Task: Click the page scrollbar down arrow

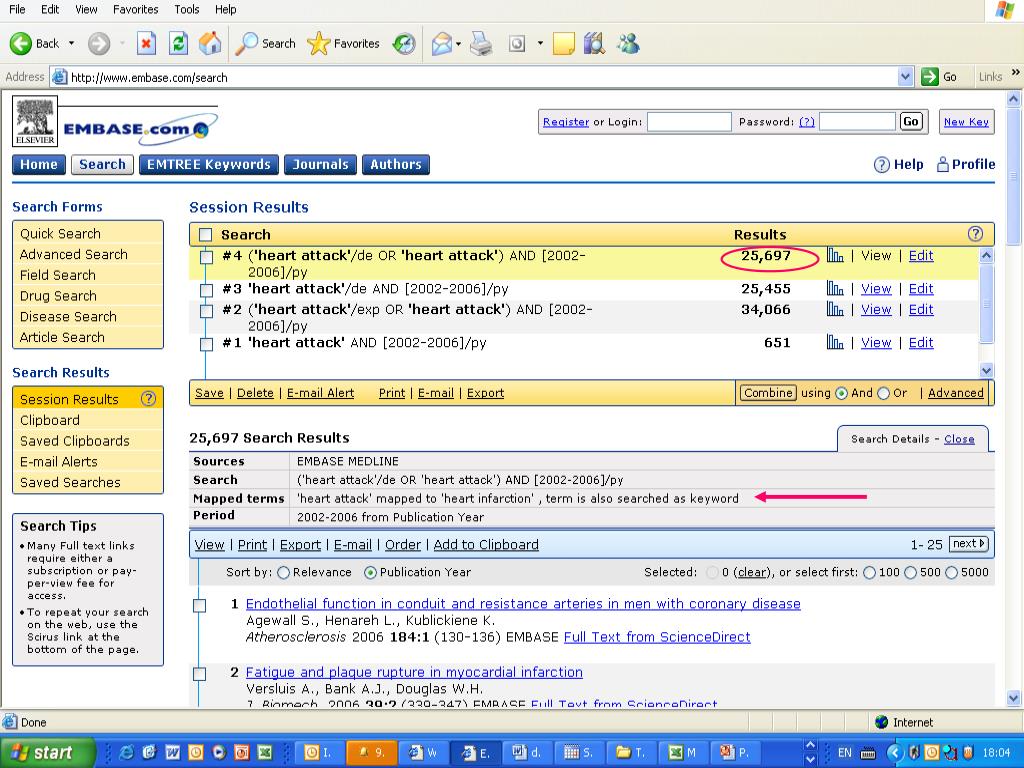Action: [1014, 698]
